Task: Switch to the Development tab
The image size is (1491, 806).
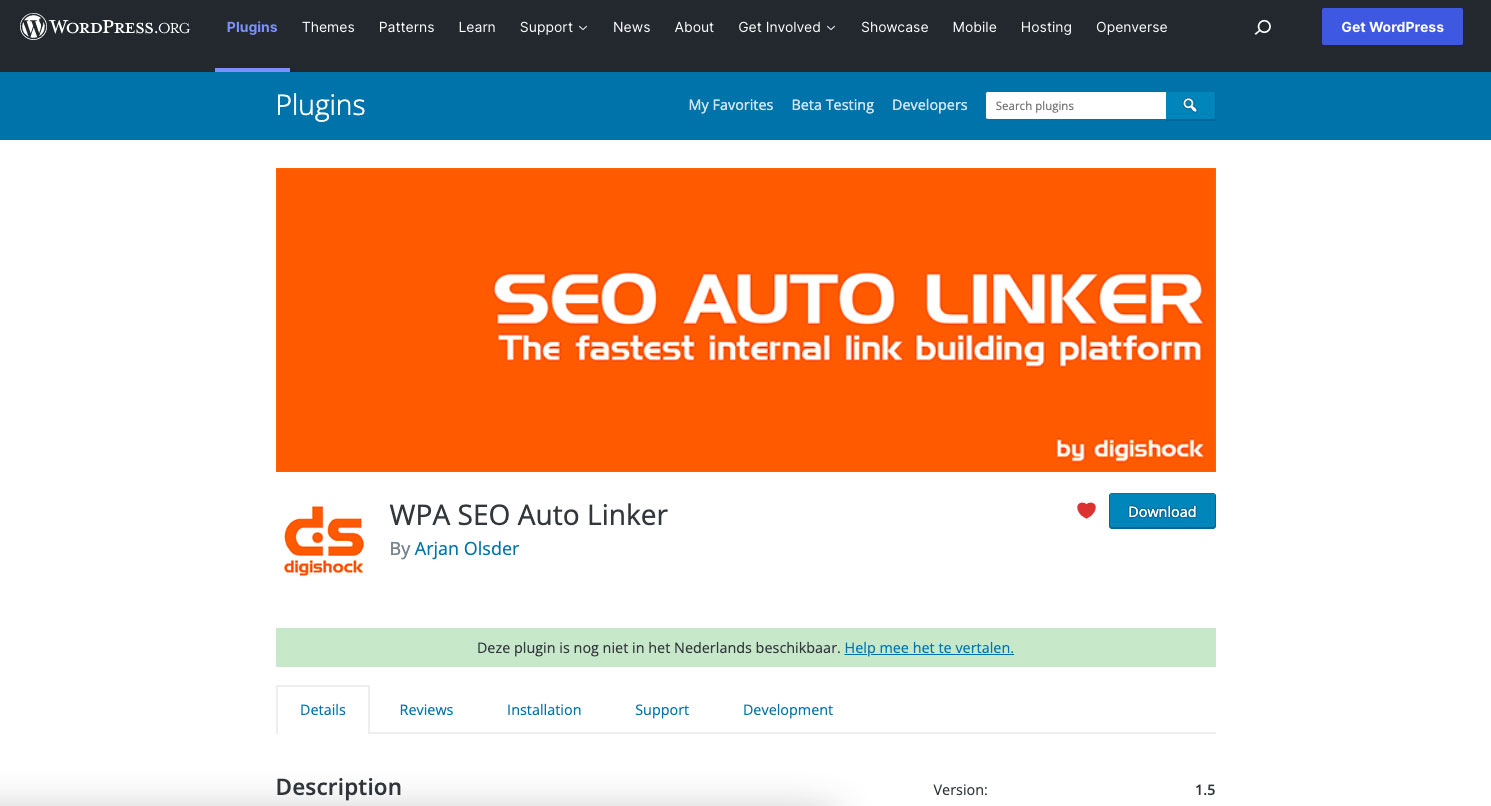Action: (x=788, y=709)
